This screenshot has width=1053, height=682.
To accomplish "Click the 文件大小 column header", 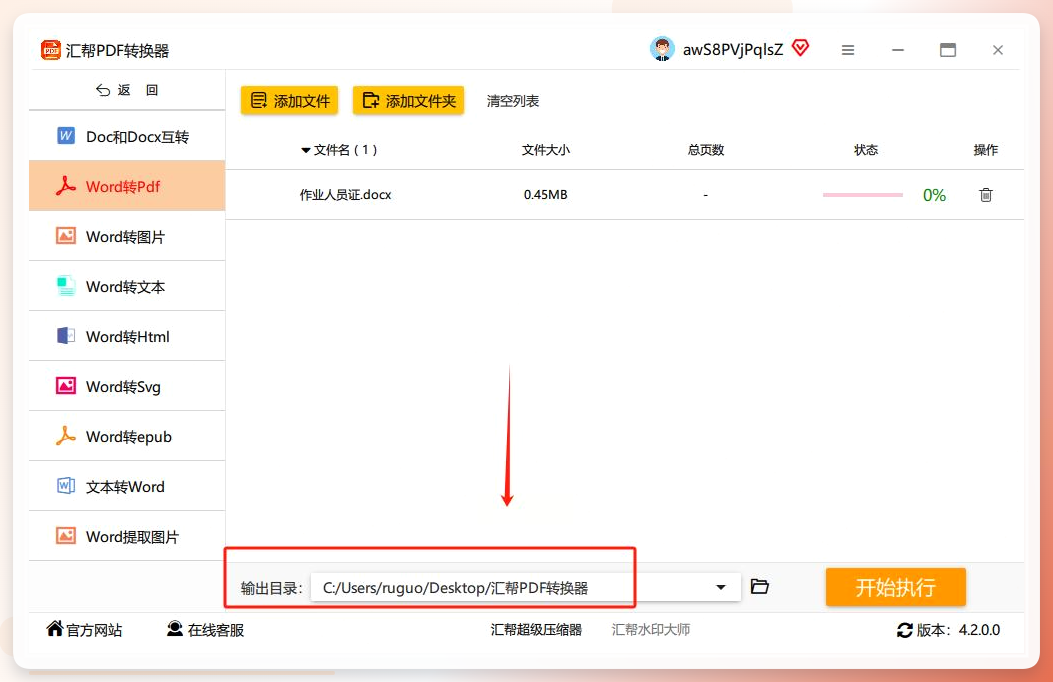I will pos(546,150).
